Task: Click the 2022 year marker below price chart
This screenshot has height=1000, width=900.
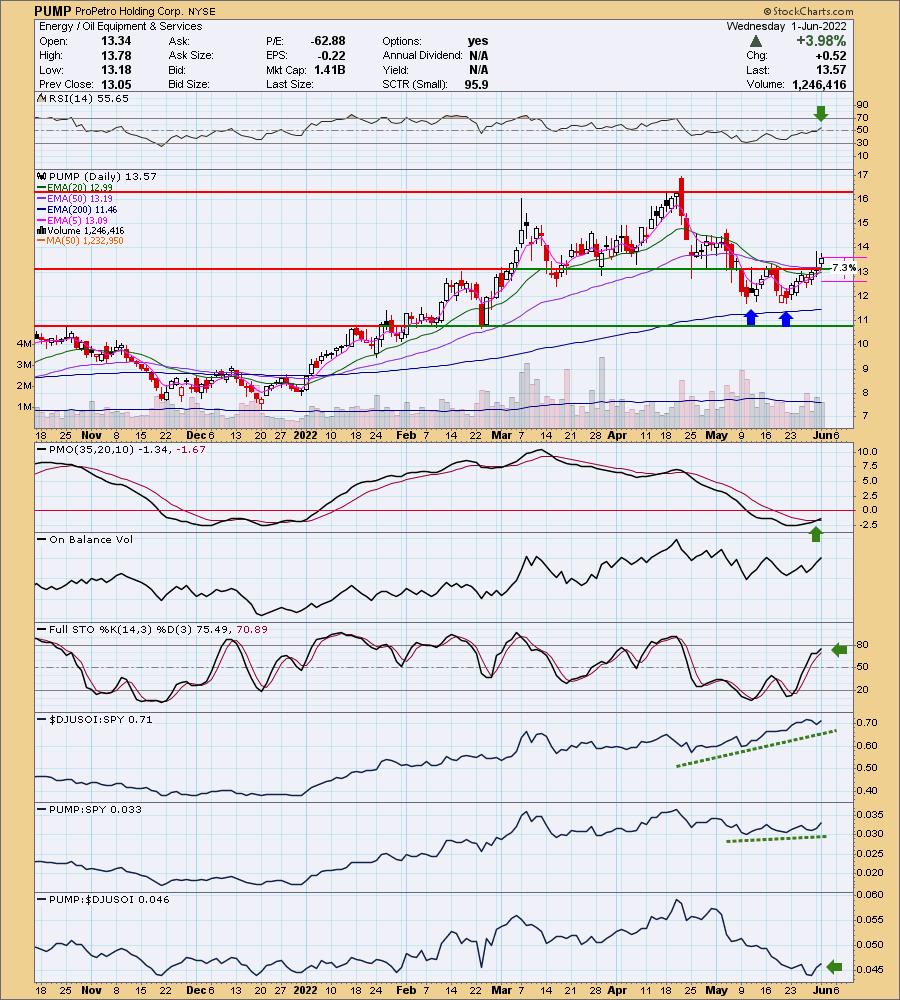Action: (305, 435)
